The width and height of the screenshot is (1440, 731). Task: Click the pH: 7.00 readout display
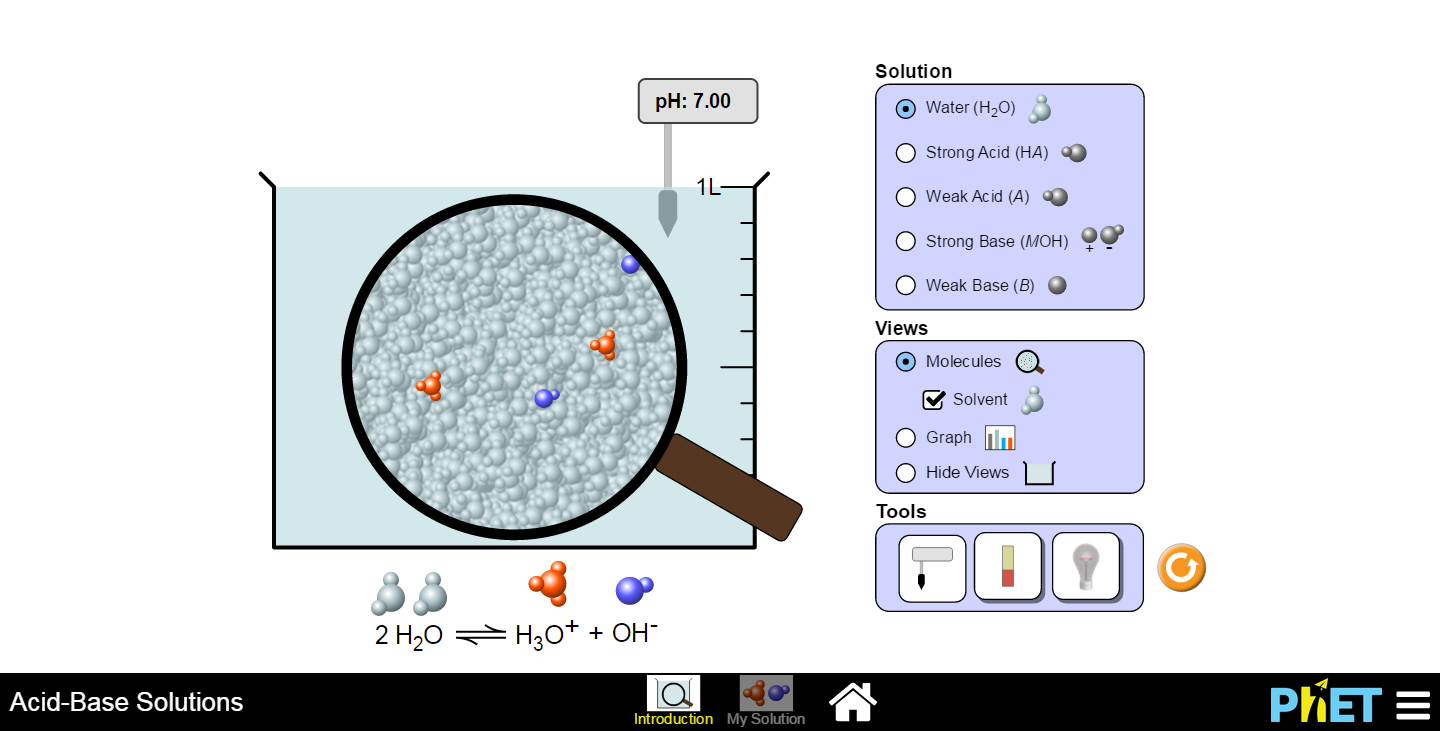[x=697, y=100]
